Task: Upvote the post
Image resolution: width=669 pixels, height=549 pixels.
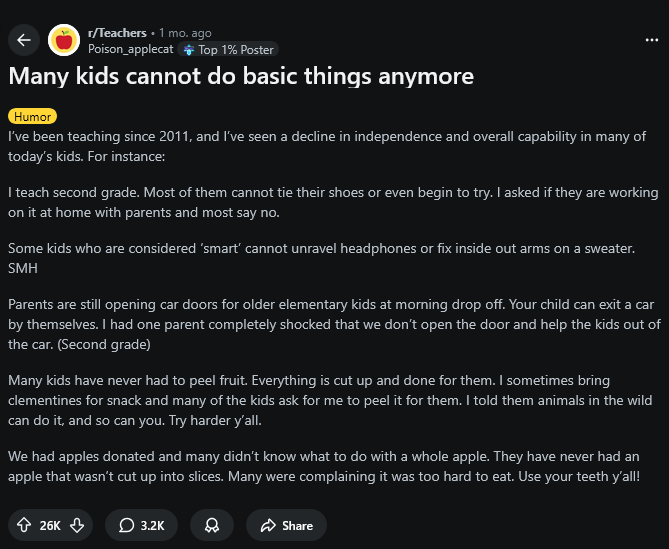Action: click(23, 525)
